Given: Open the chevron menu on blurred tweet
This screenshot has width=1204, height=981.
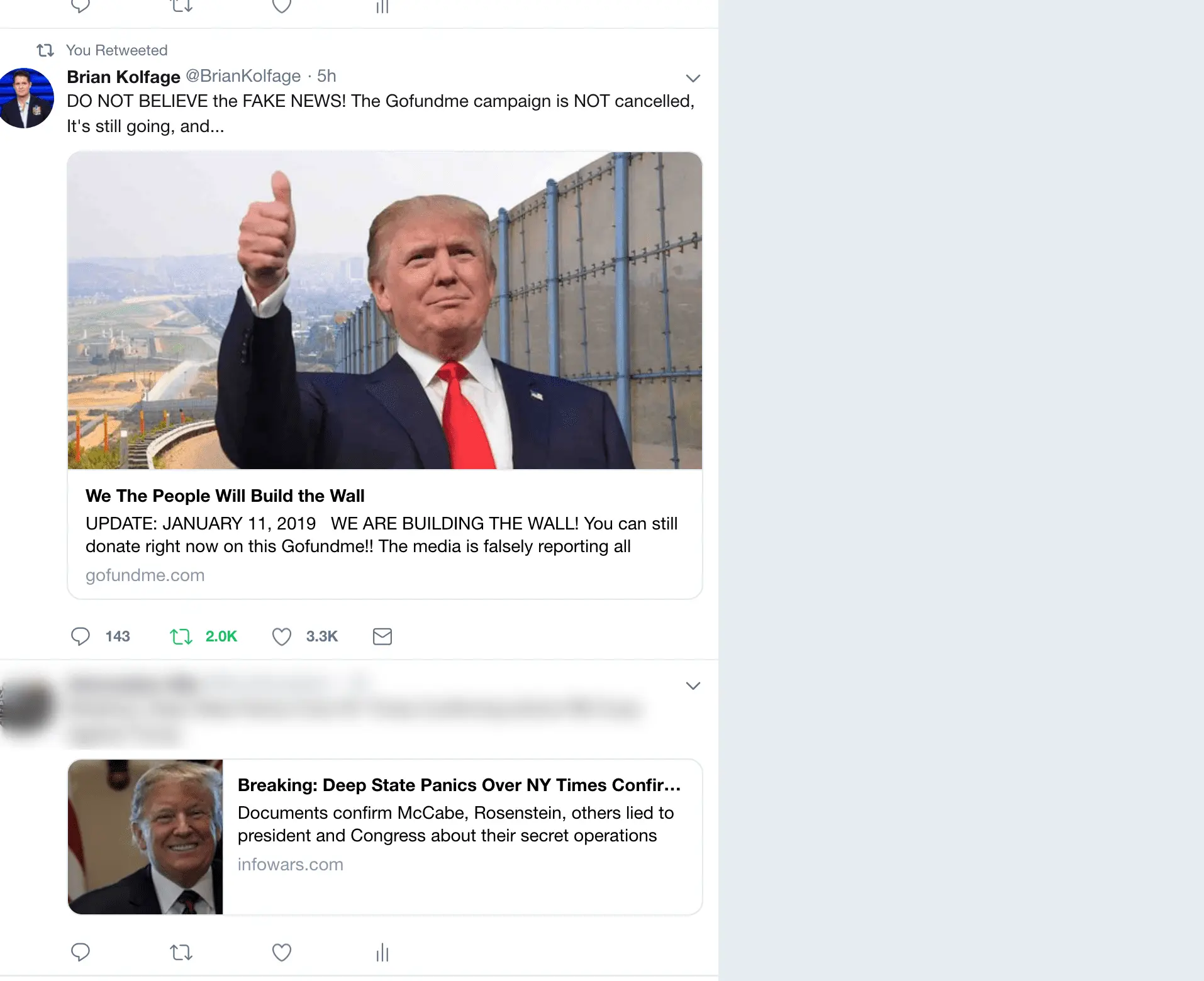Looking at the screenshot, I should point(693,685).
